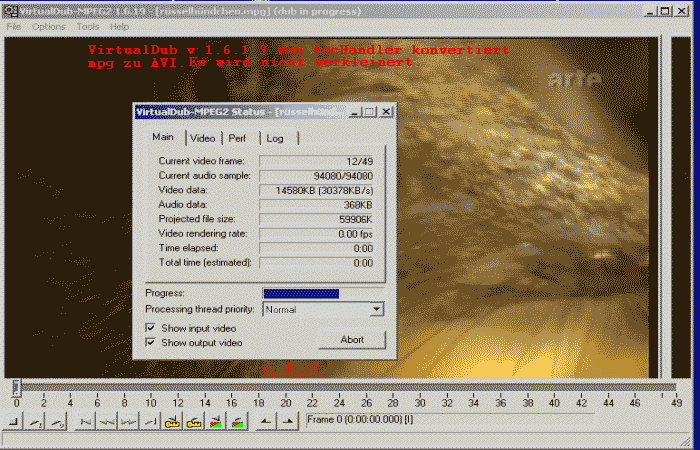The height and width of the screenshot is (450, 700).
Task: Start input playback from the toolbar
Action: click(36, 422)
